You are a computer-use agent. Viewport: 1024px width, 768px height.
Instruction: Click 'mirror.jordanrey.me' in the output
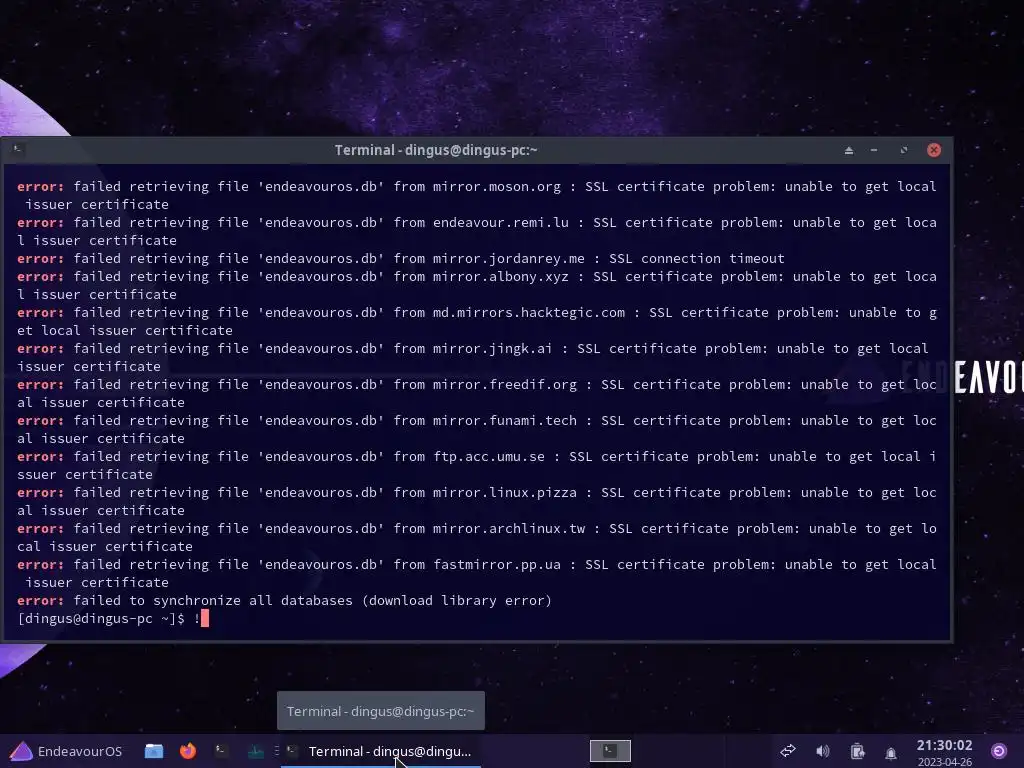click(x=509, y=259)
